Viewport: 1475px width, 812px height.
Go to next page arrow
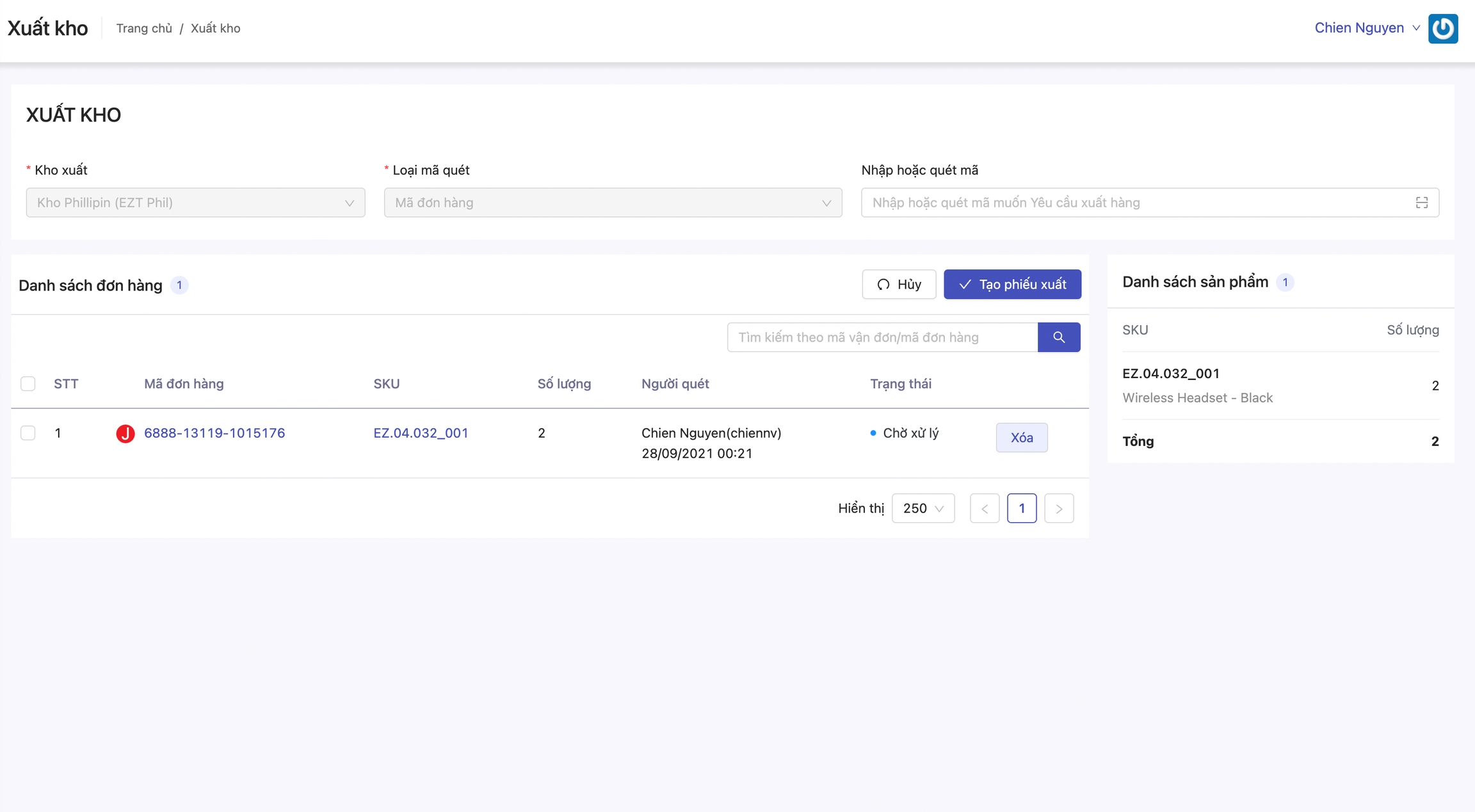1058,509
